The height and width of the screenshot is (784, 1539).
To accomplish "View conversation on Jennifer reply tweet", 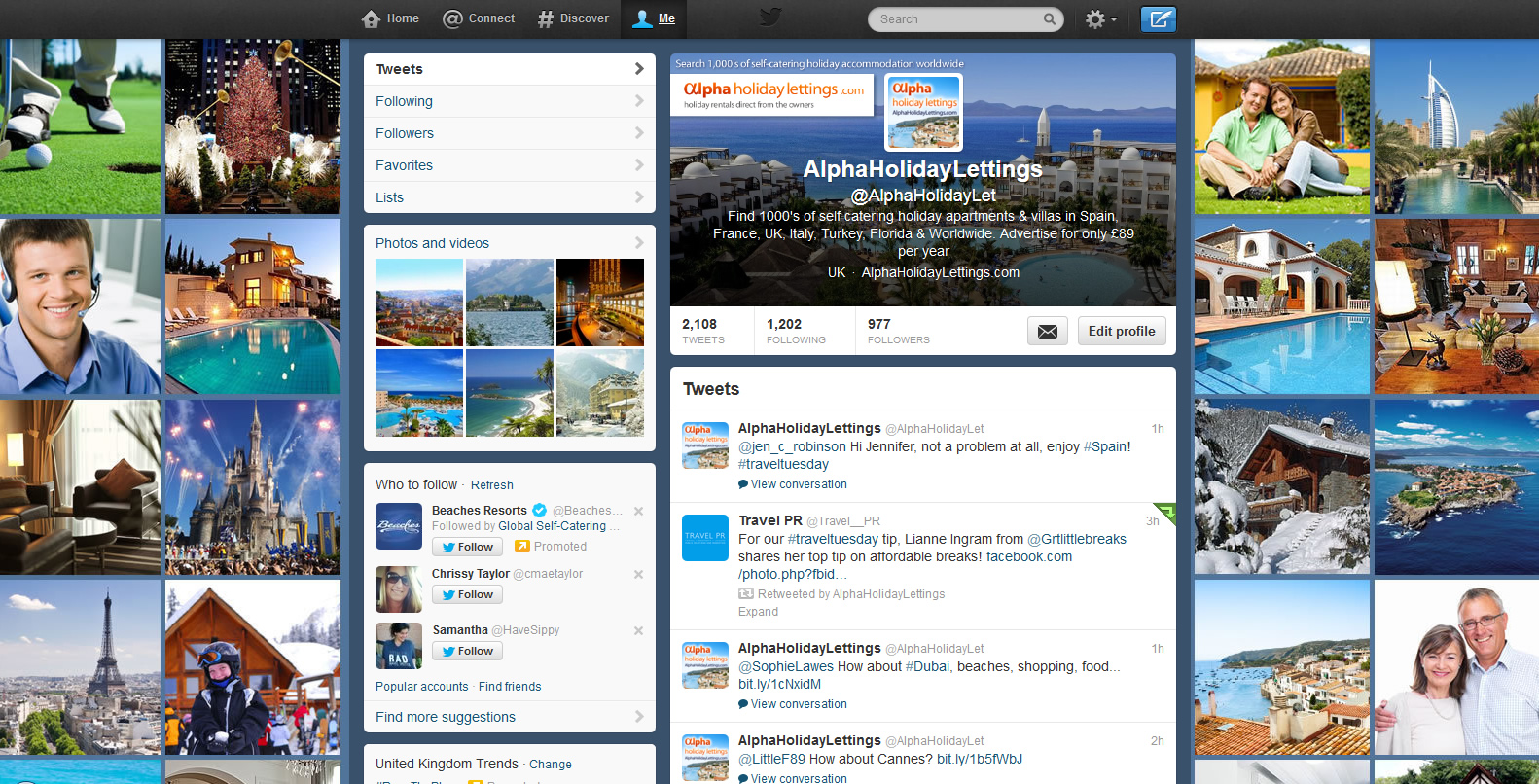I will click(799, 484).
